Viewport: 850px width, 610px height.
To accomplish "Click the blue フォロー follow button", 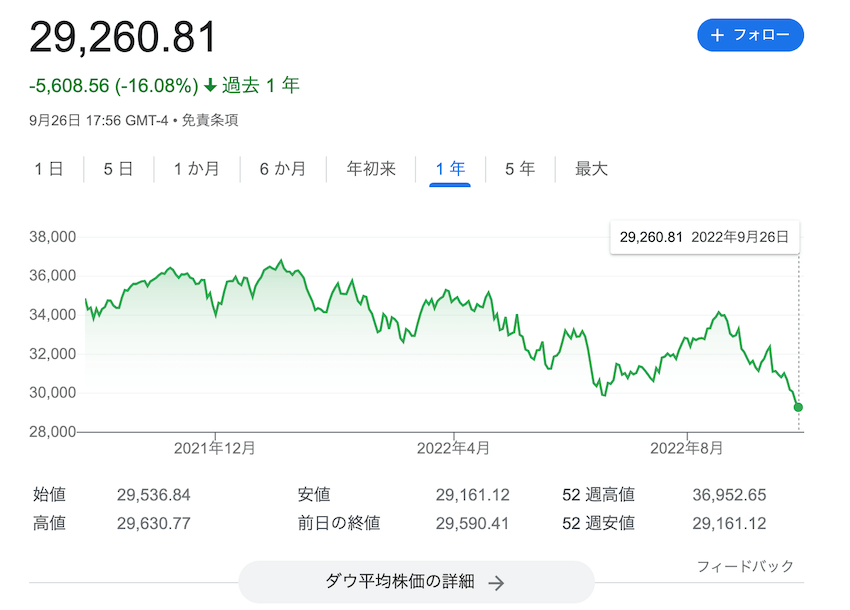I will pyautogui.click(x=750, y=35).
